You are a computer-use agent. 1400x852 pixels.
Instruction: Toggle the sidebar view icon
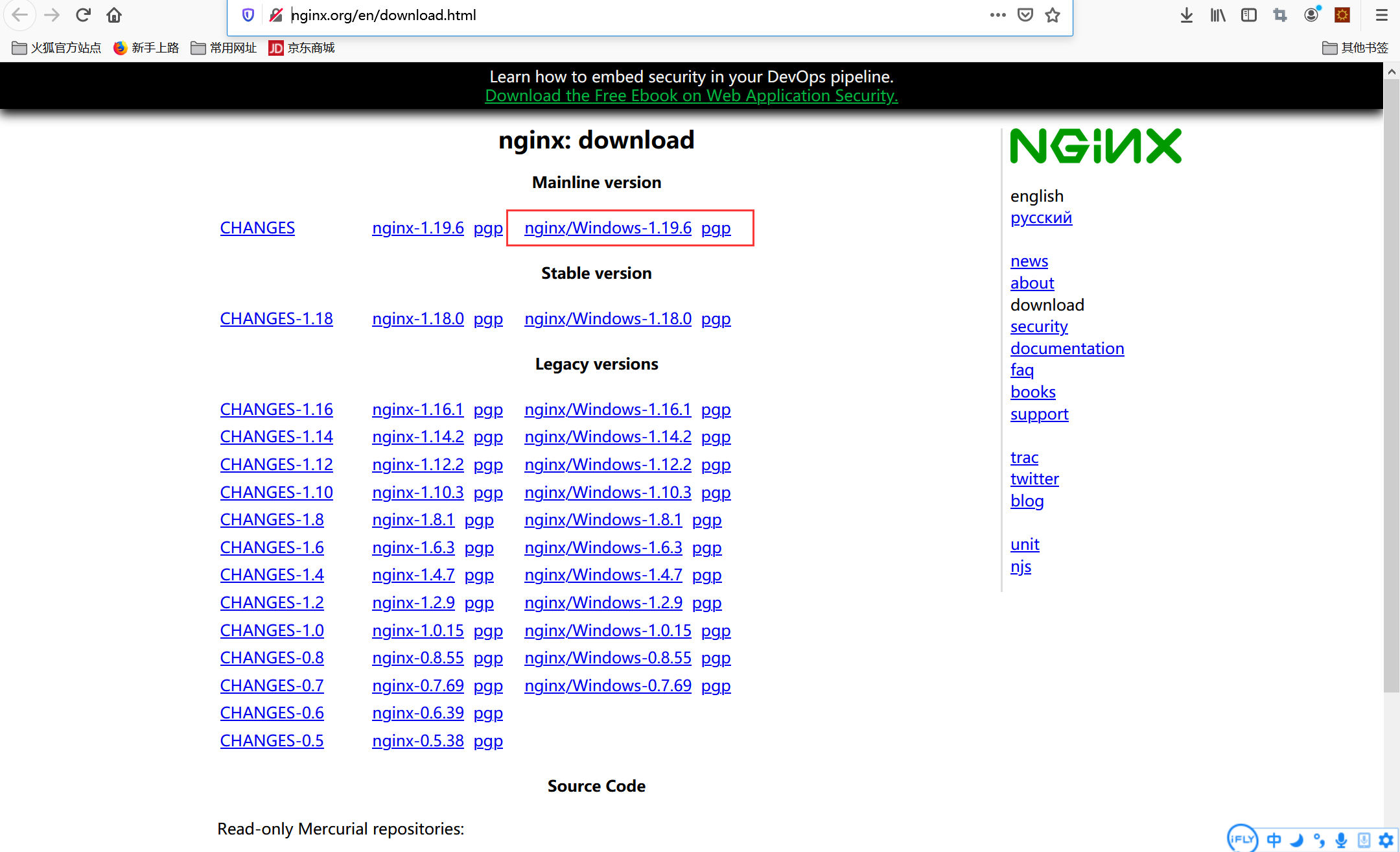pos(1249,15)
